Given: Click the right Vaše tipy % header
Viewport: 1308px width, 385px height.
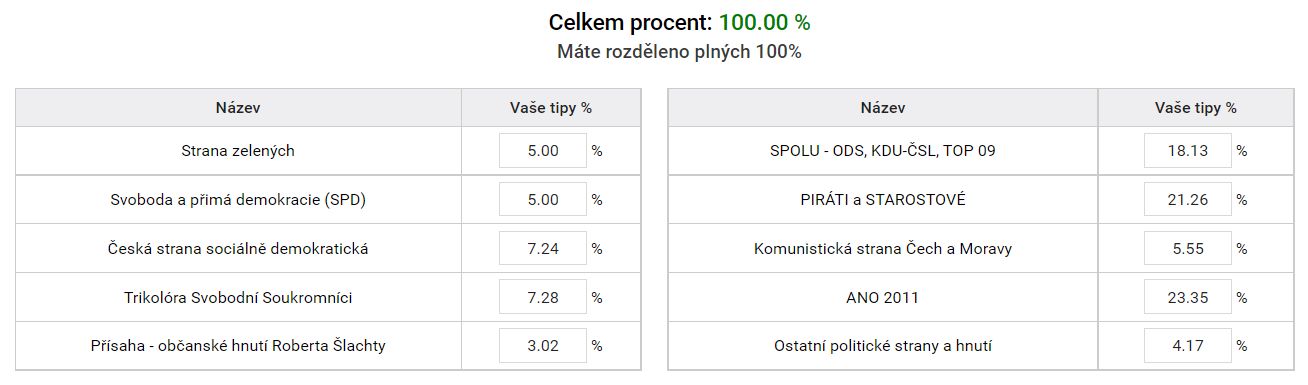Looking at the screenshot, I should (x=1196, y=108).
